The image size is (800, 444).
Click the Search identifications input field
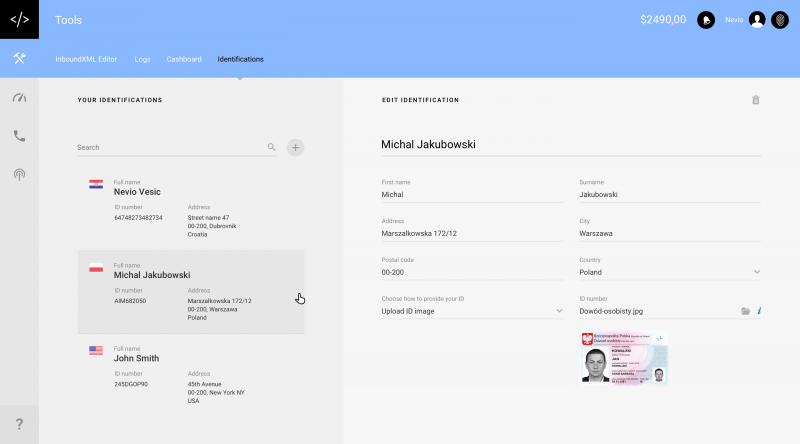(170, 147)
